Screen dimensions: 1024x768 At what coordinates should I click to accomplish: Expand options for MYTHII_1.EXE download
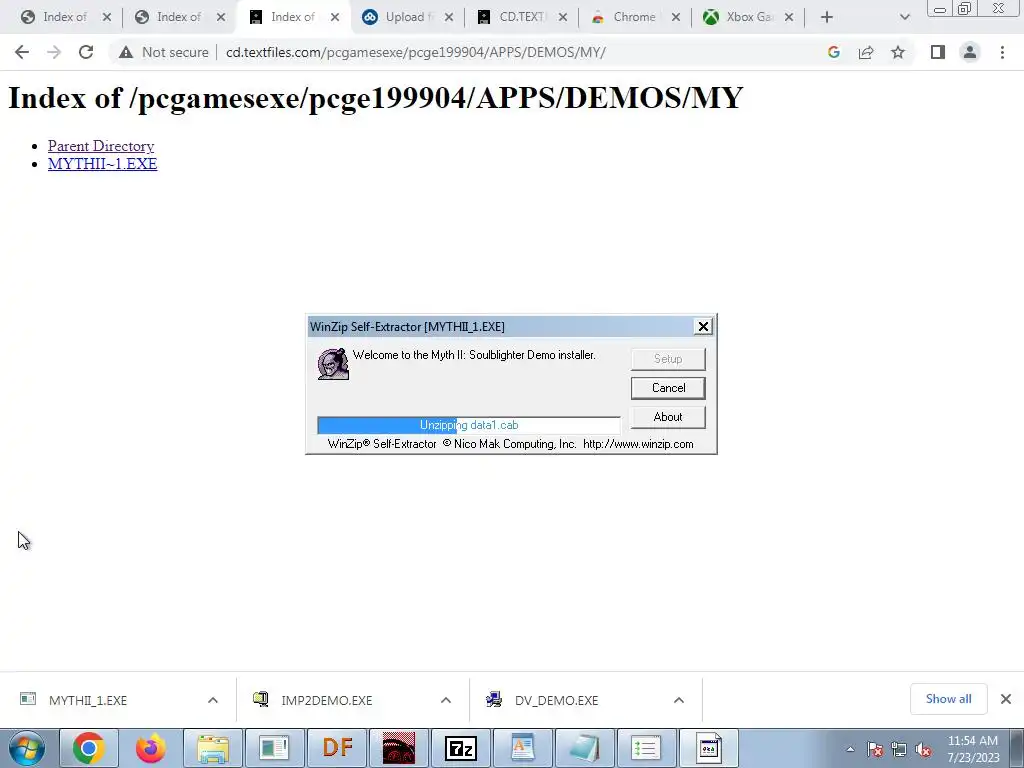click(x=213, y=700)
